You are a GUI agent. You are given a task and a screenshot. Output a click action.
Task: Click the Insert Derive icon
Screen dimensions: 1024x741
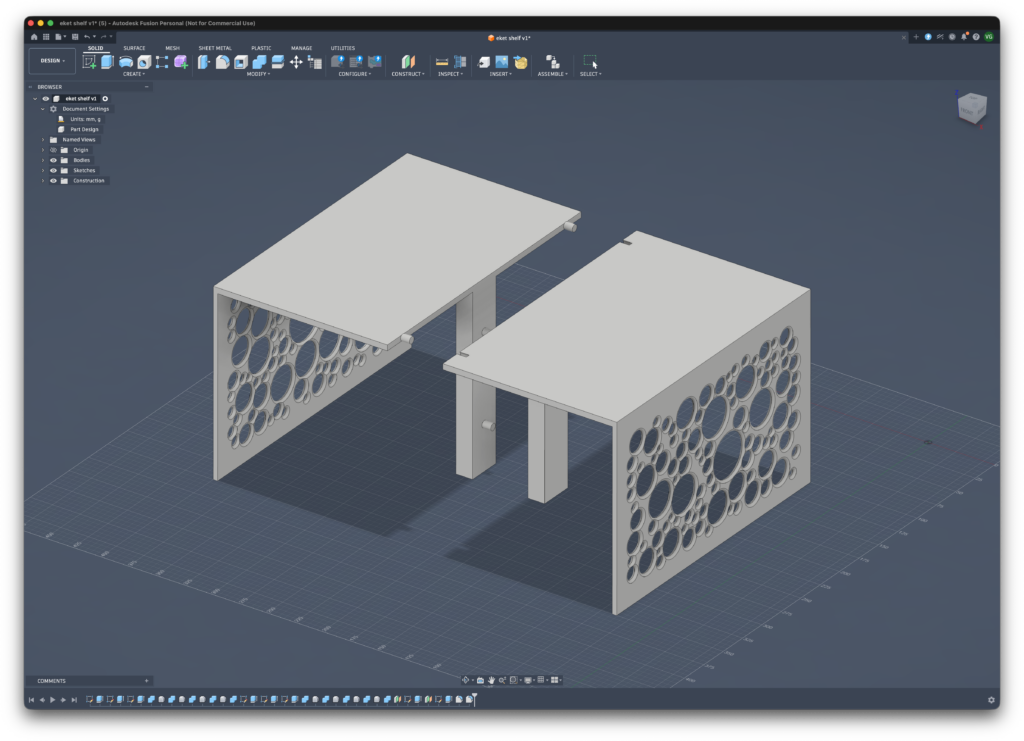484,62
